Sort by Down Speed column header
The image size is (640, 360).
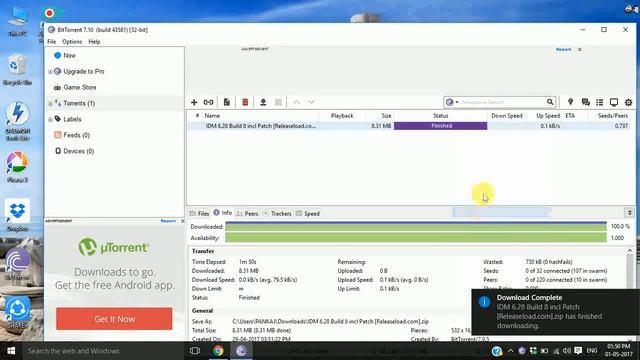pos(507,116)
